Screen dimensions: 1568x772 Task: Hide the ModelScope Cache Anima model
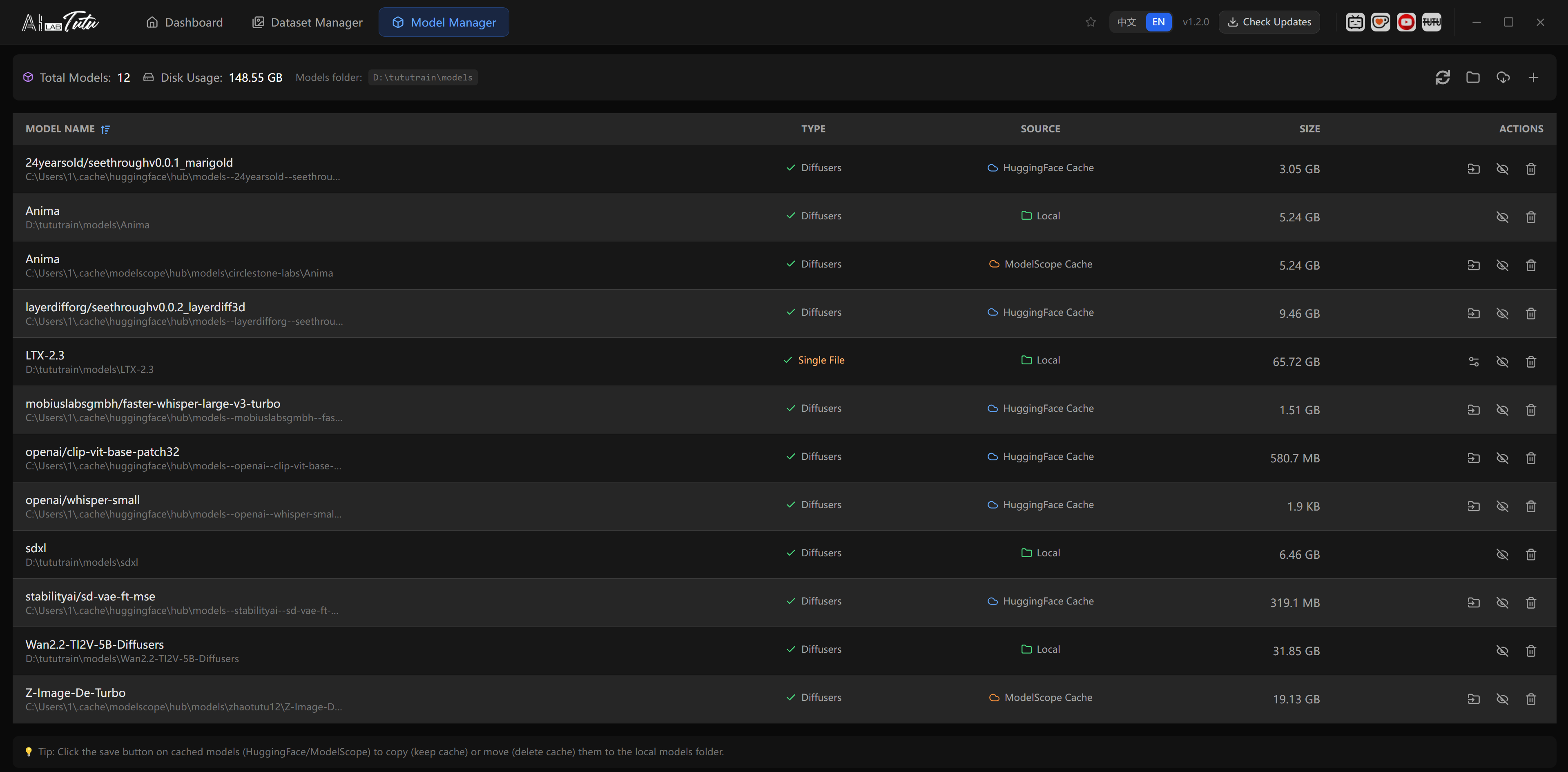pos(1502,265)
